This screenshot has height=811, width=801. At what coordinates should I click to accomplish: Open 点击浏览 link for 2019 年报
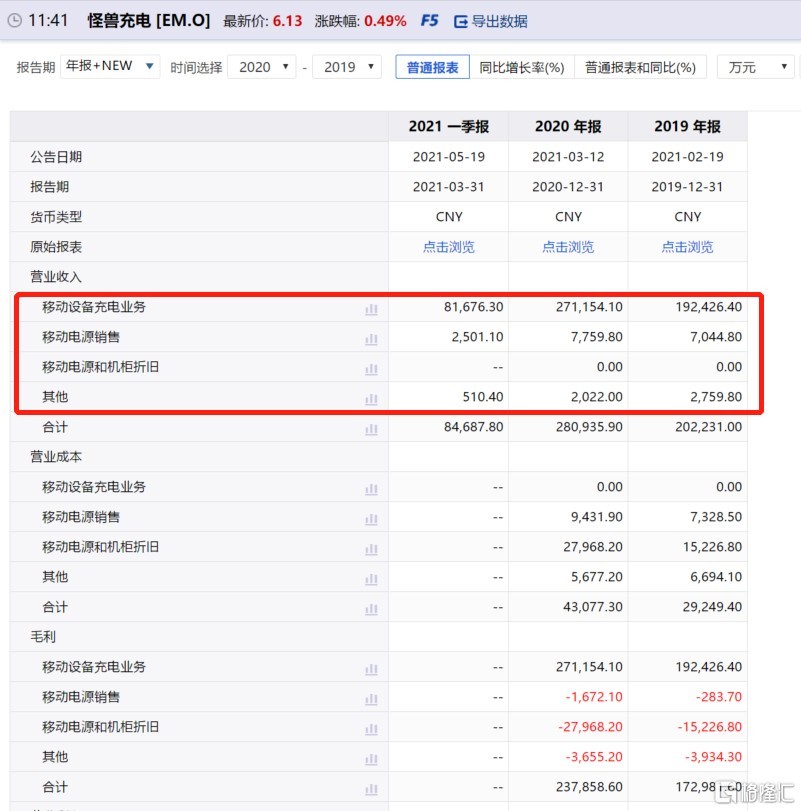click(x=687, y=247)
